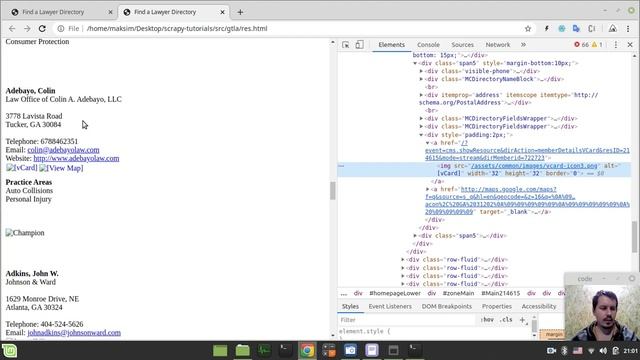Add new style rule plus button
The image size is (640, 360).
point(522,320)
